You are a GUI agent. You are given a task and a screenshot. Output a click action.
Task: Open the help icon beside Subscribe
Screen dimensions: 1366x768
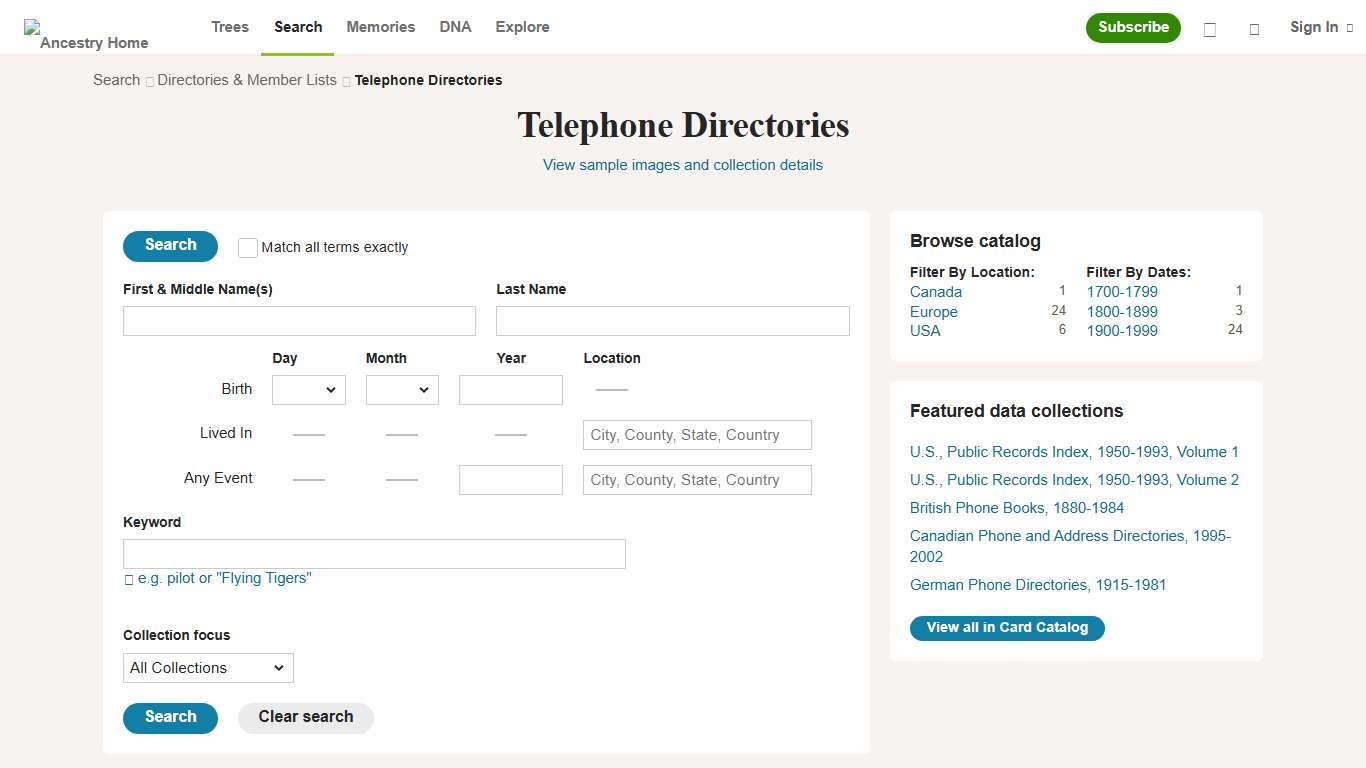(x=1209, y=30)
